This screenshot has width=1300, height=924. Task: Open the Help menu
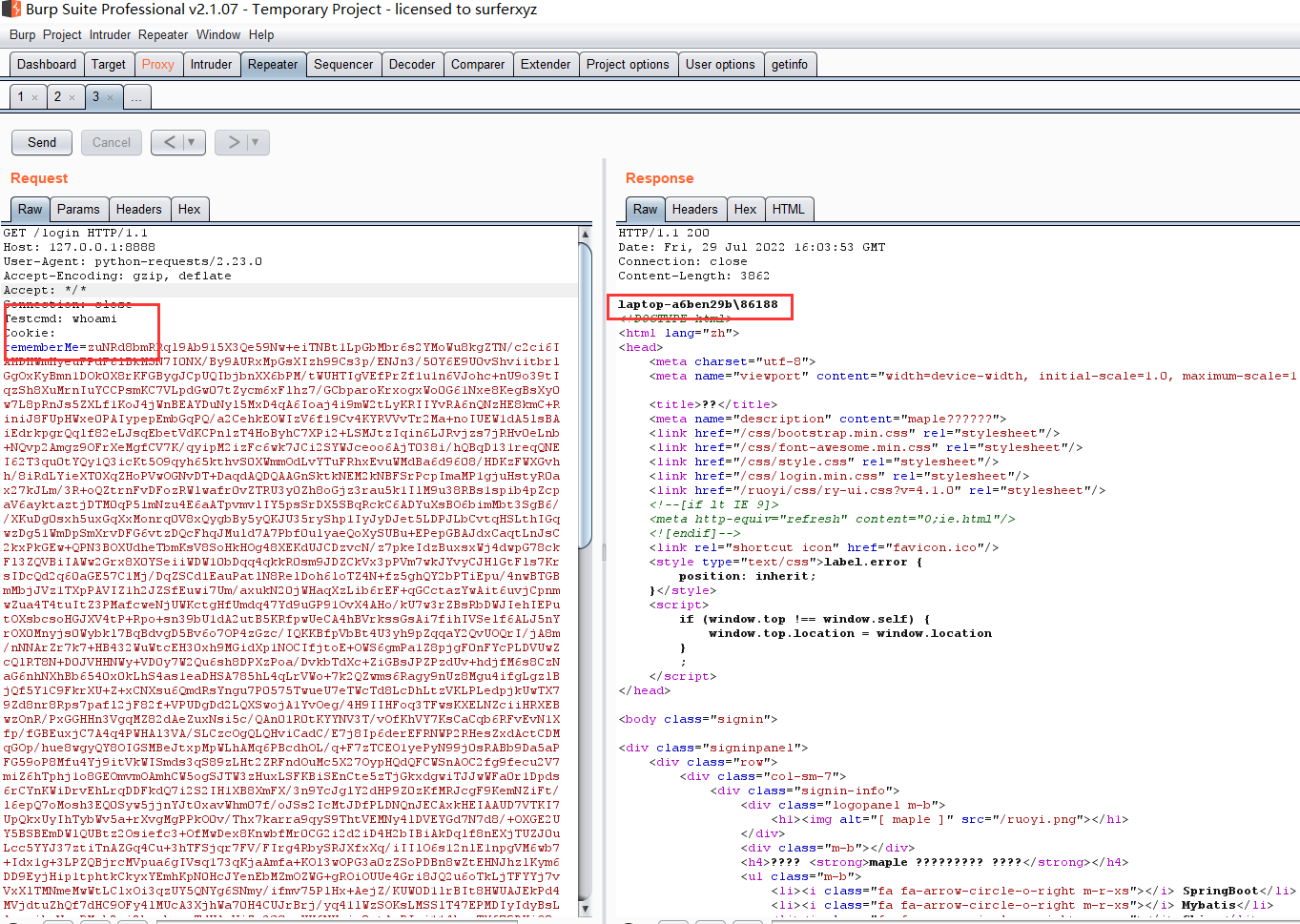coord(261,35)
